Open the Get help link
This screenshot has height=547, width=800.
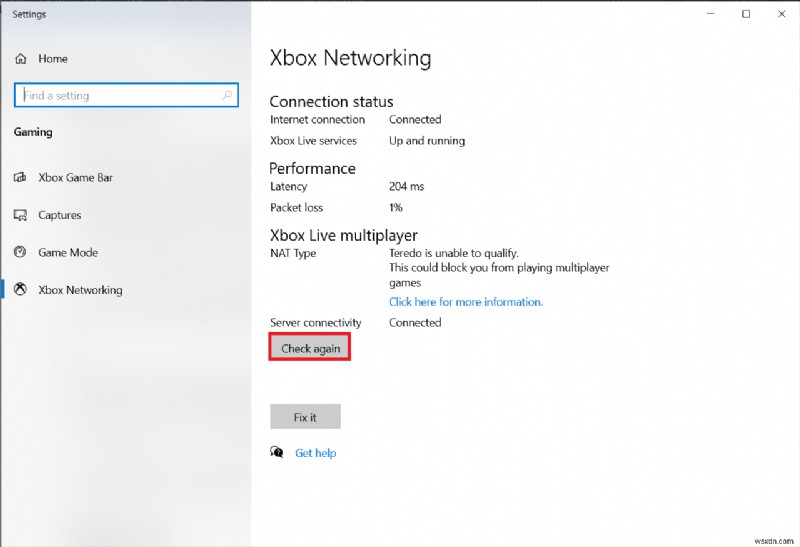coord(315,453)
